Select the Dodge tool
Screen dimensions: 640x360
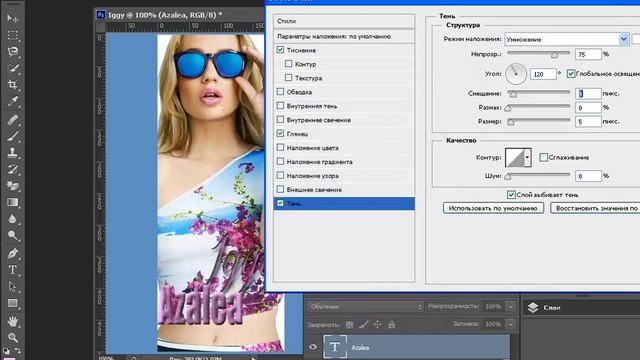13,236
